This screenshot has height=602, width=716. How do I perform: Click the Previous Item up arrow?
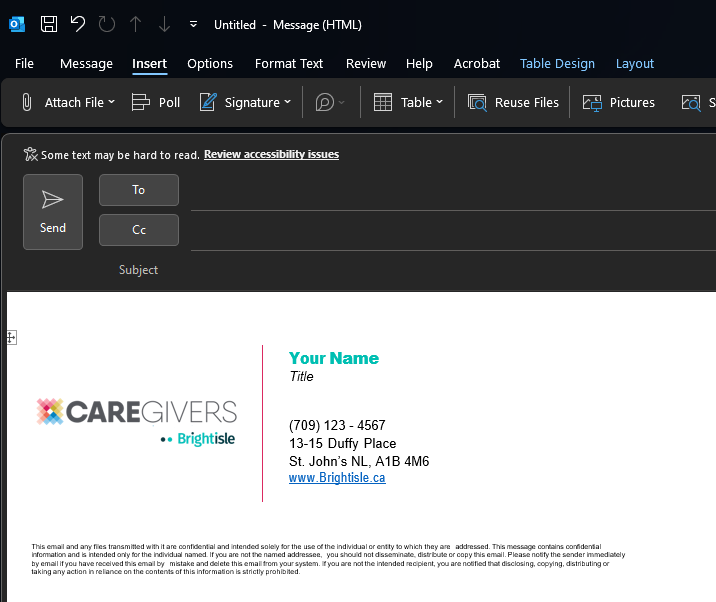pos(135,24)
